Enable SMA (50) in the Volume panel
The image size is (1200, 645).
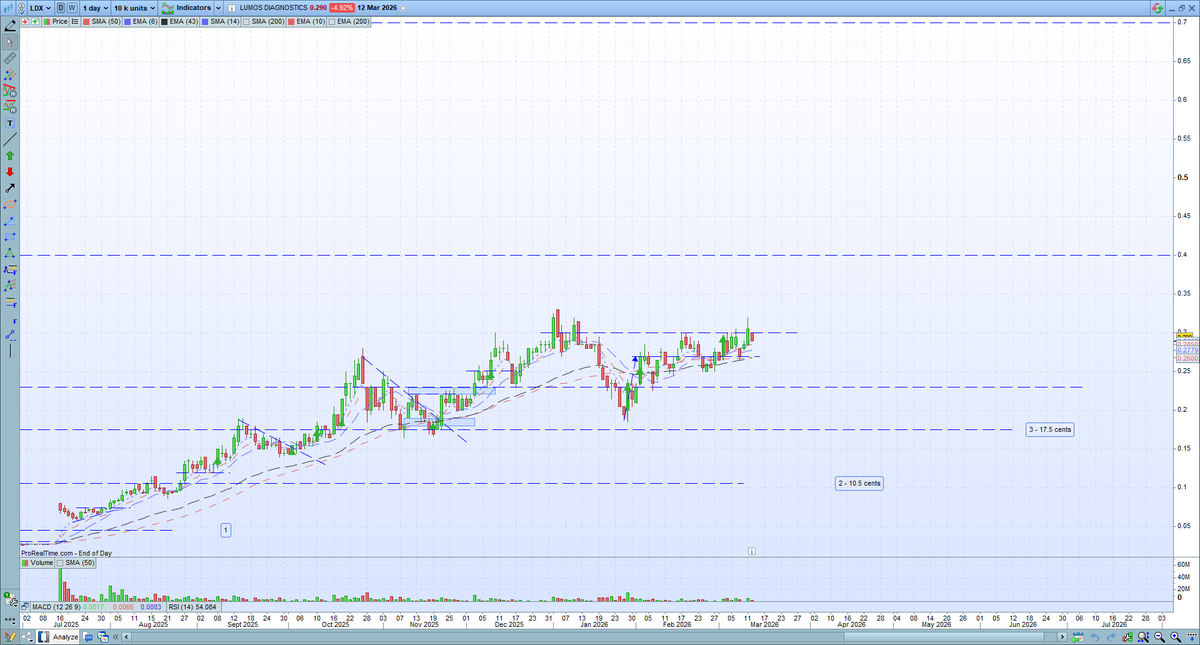(x=75, y=563)
